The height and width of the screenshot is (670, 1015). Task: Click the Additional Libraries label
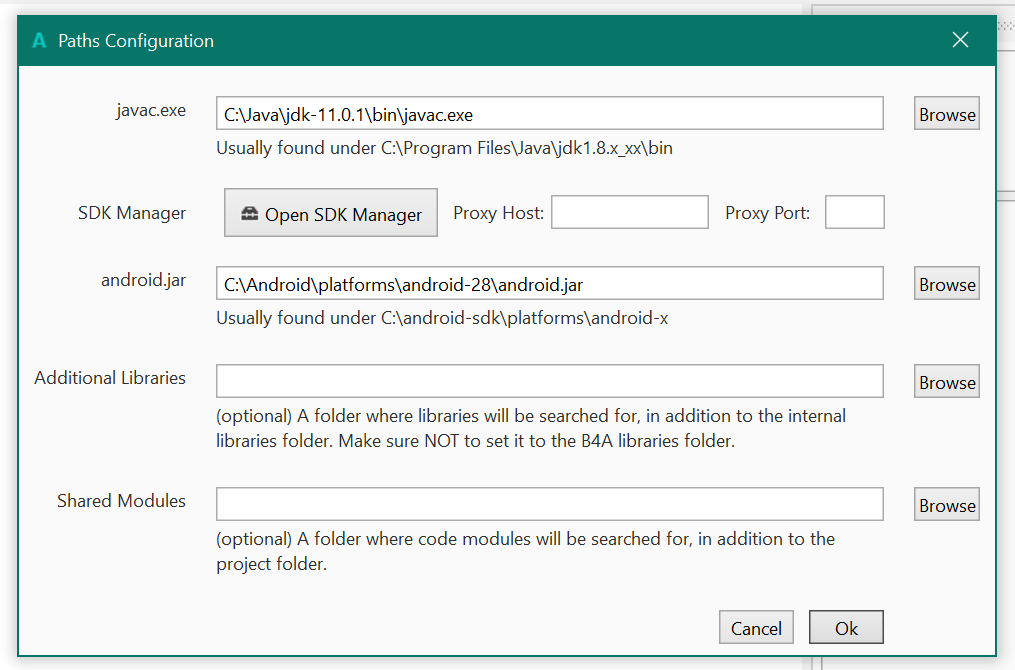(110, 378)
